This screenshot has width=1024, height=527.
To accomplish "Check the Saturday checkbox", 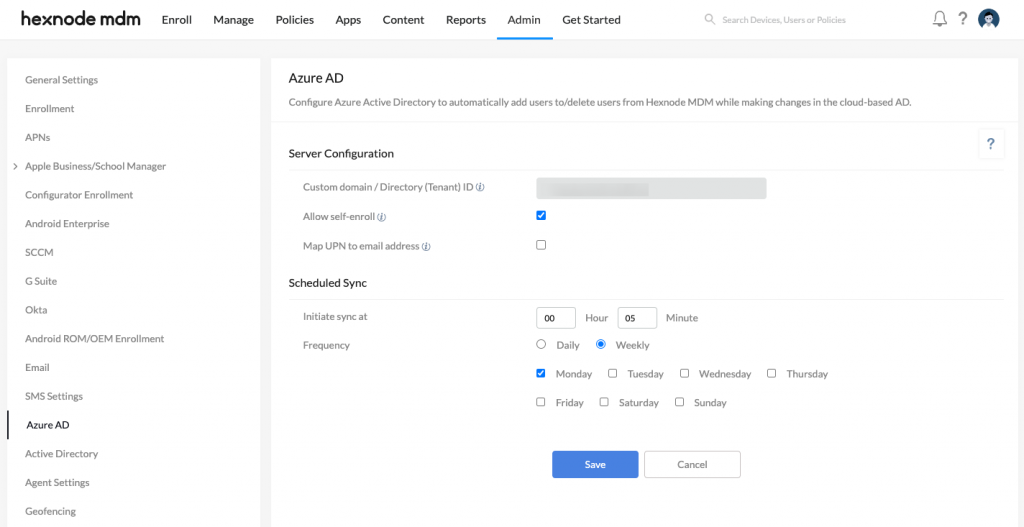I will pos(604,402).
